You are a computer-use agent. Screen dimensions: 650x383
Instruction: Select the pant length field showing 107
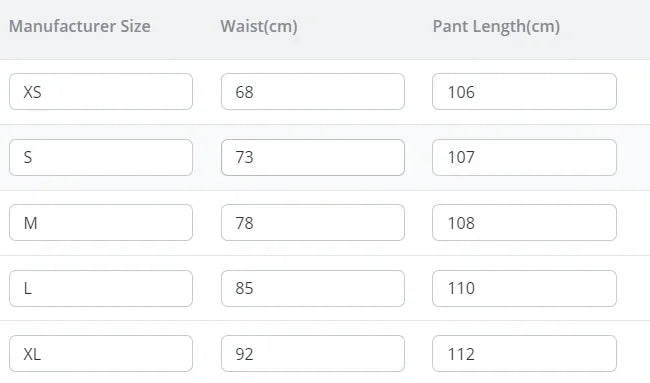524,158
